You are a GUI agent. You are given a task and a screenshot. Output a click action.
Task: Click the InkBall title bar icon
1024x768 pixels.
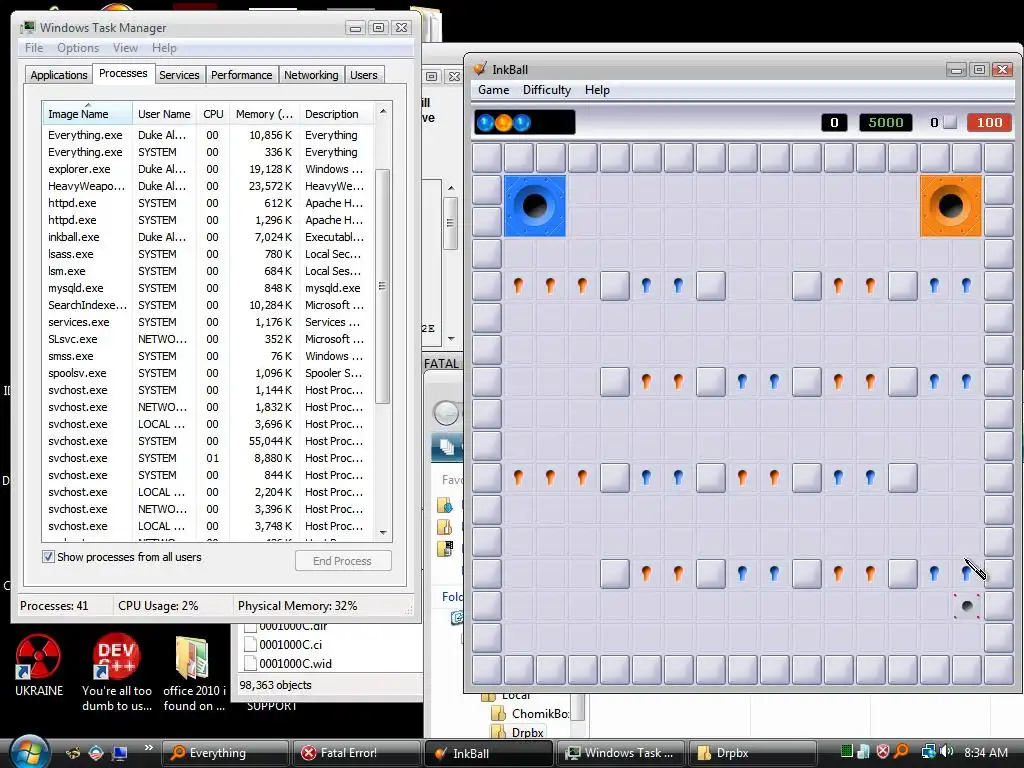[480, 69]
